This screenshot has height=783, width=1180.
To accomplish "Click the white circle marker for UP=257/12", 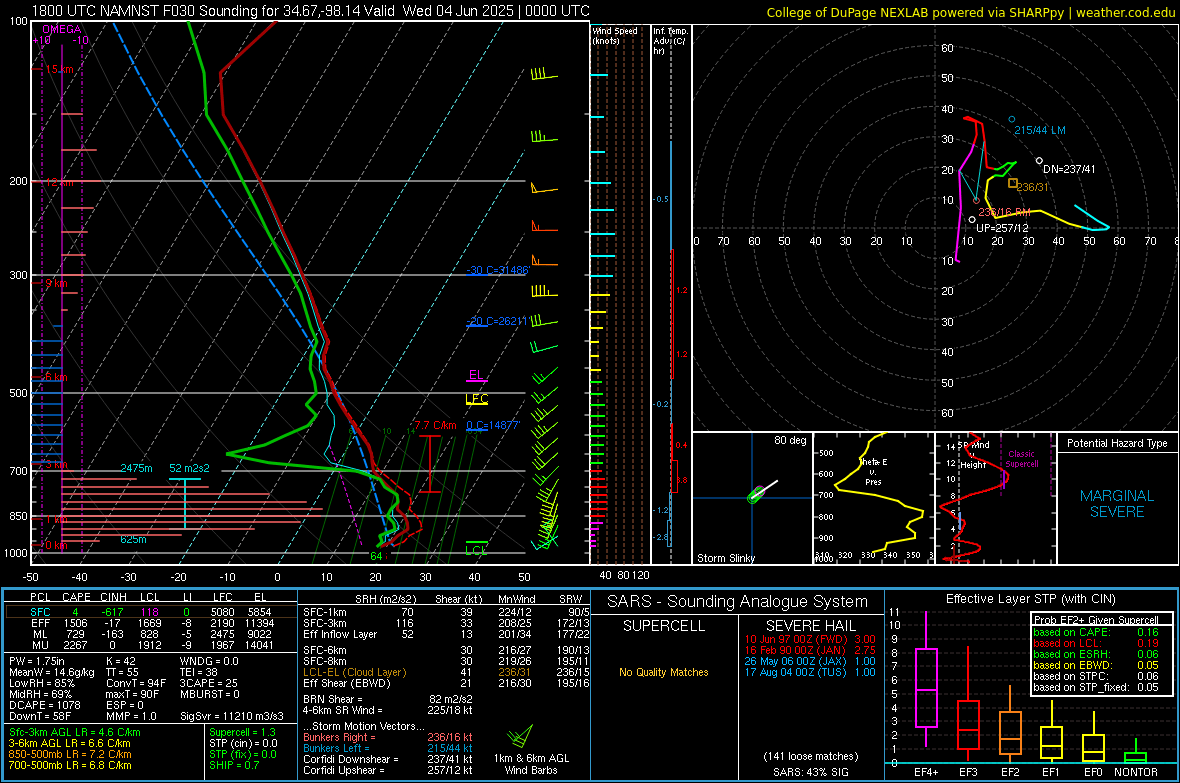I will [x=972, y=220].
